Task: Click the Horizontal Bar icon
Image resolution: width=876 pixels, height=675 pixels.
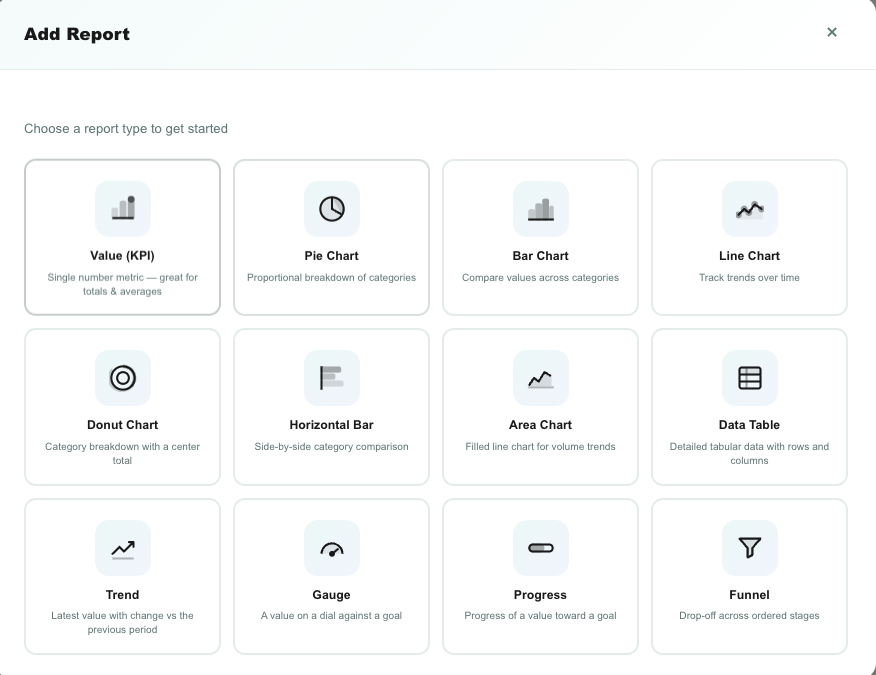Action: [331, 378]
